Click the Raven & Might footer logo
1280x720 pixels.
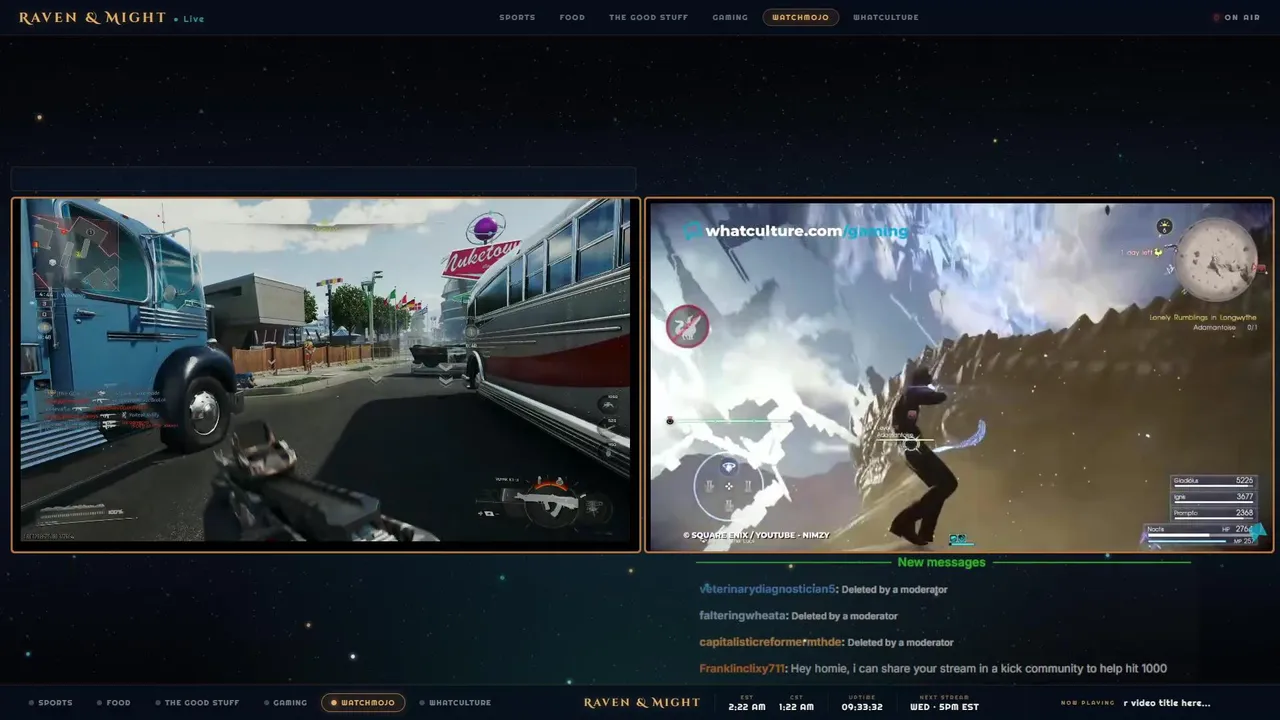(x=642, y=703)
